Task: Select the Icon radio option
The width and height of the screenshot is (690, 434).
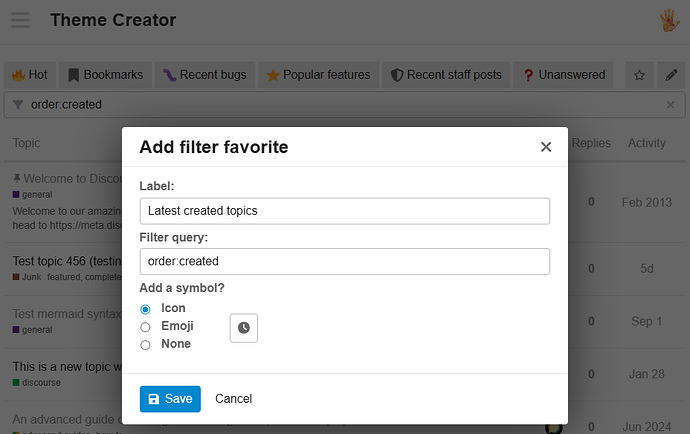Action: point(145,309)
